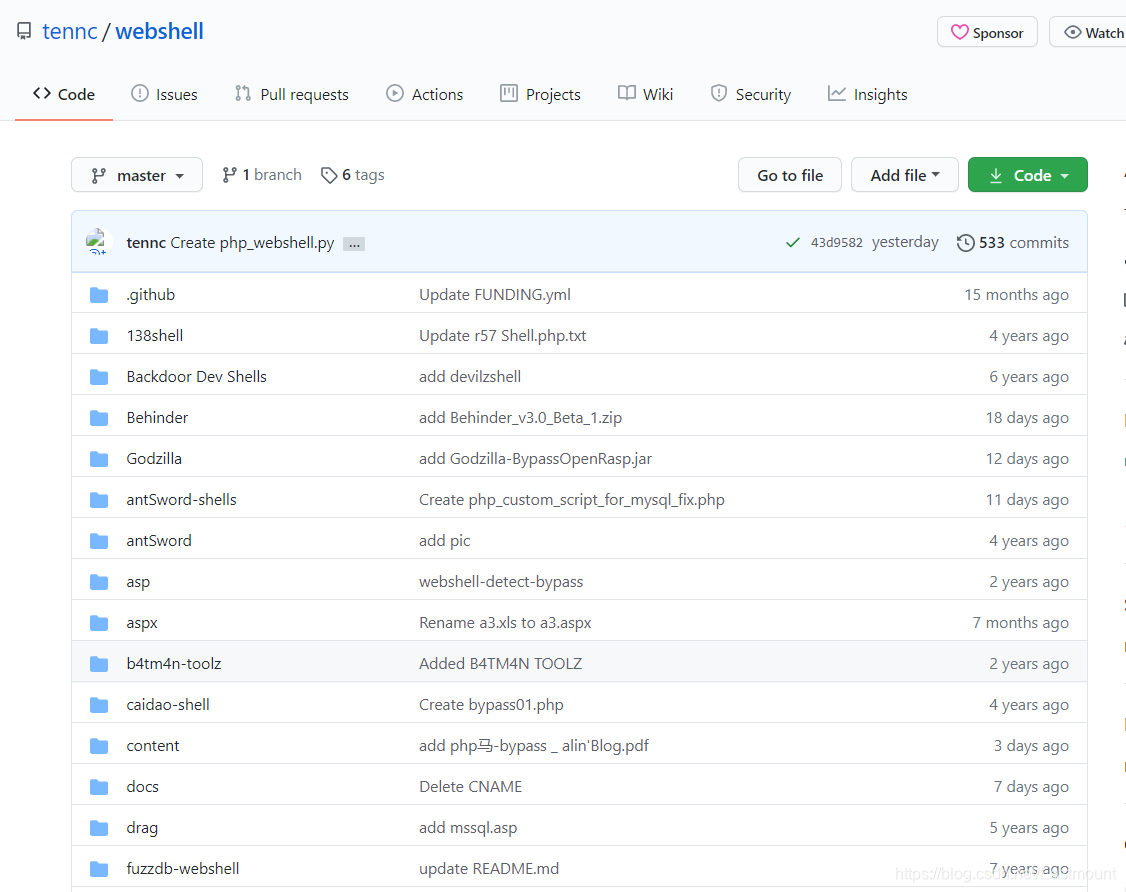
Task: Click the tennc avatar in commit bar
Action: (97, 242)
